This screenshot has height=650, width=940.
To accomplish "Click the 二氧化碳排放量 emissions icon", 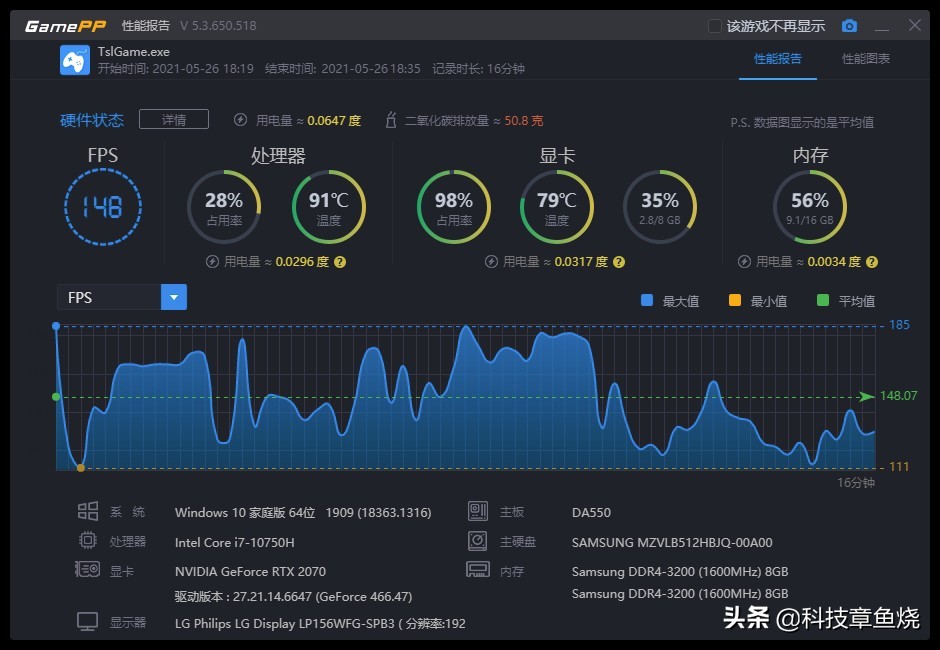I will (x=389, y=118).
